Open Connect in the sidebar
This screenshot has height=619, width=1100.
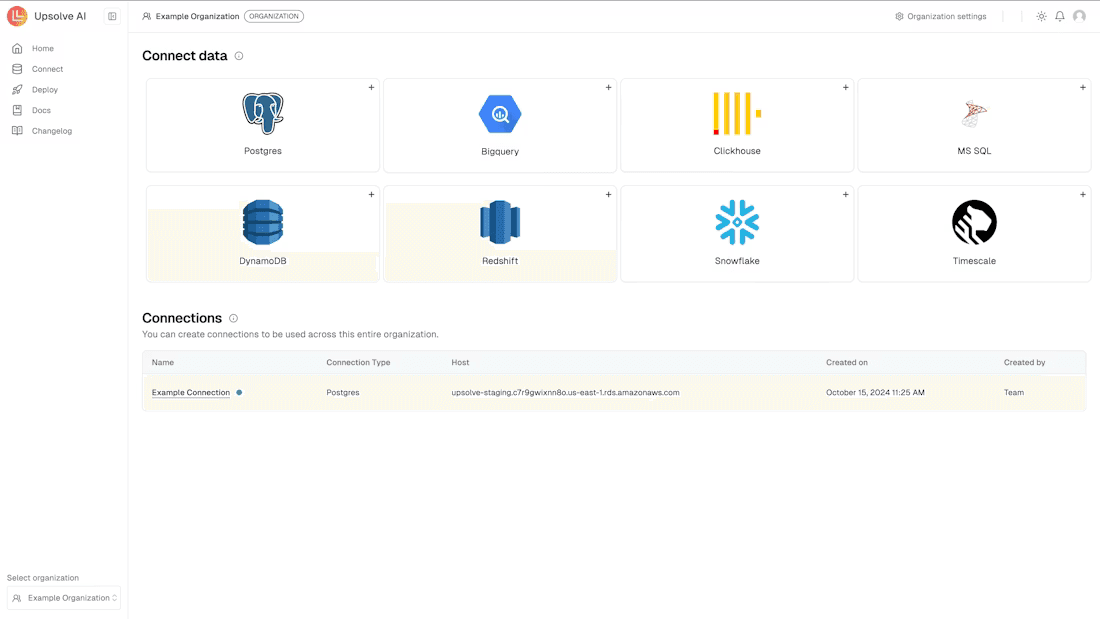(47, 69)
